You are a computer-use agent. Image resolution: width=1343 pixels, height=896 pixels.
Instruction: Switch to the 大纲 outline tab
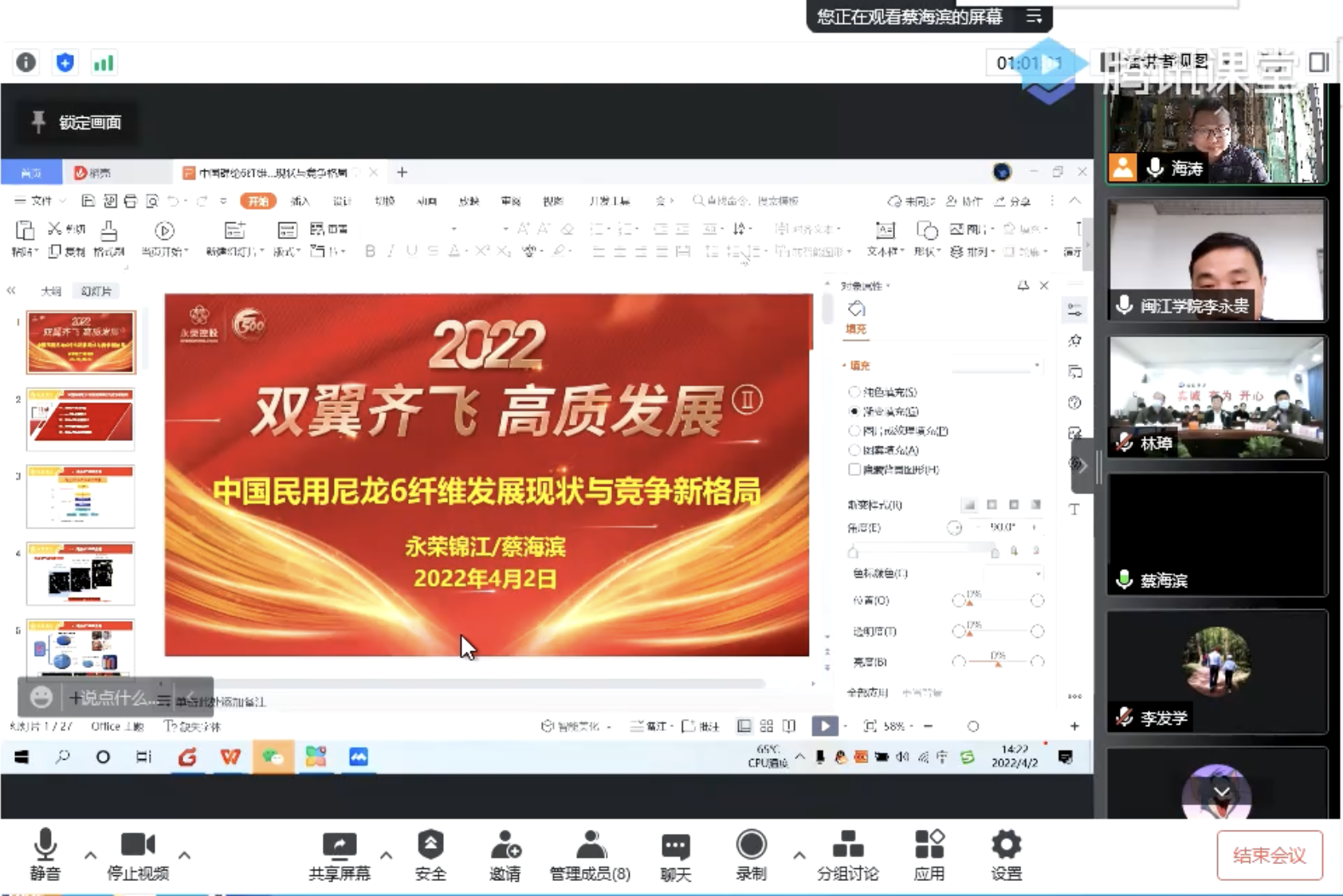pyautogui.click(x=51, y=291)
